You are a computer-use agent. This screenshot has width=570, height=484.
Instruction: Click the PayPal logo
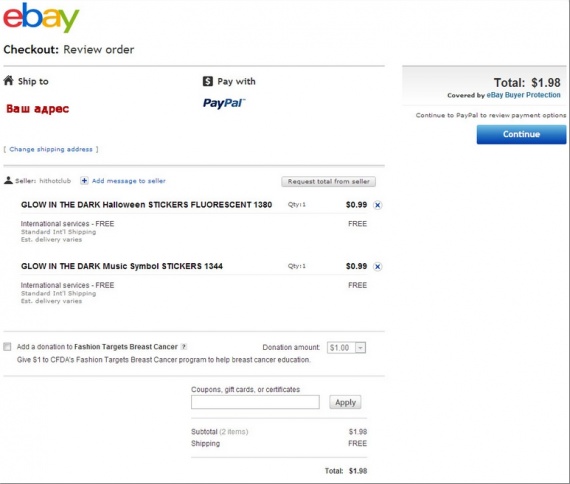[224, 103]
